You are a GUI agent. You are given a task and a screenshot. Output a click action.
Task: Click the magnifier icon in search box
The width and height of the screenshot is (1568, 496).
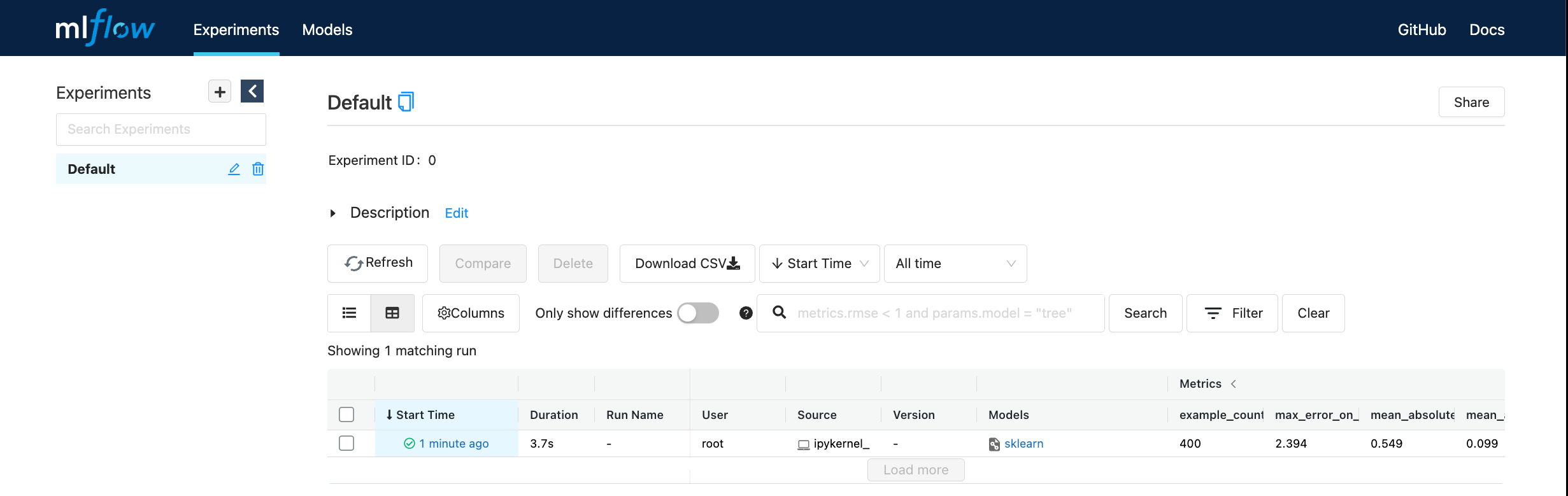(x=779, y=312)
